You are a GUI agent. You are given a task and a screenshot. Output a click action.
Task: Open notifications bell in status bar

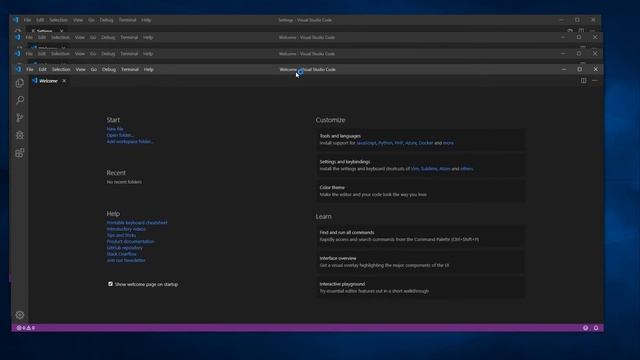[x=596, y=328]
